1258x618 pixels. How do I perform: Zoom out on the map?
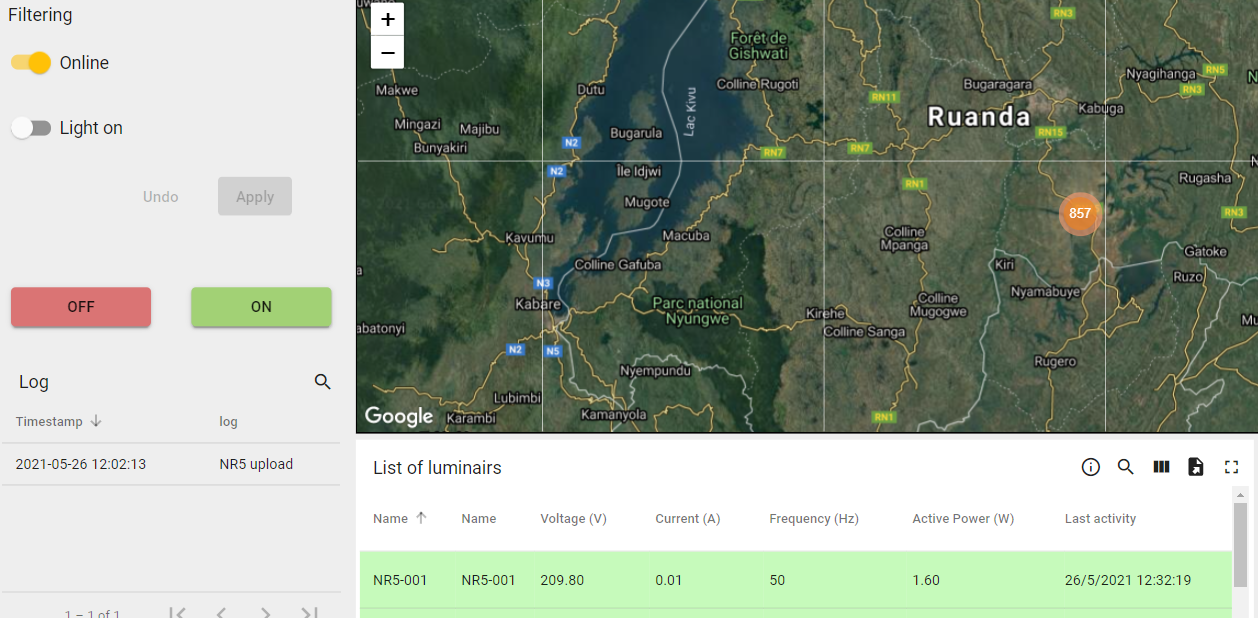pyautogui.click(x=387, y=52)
